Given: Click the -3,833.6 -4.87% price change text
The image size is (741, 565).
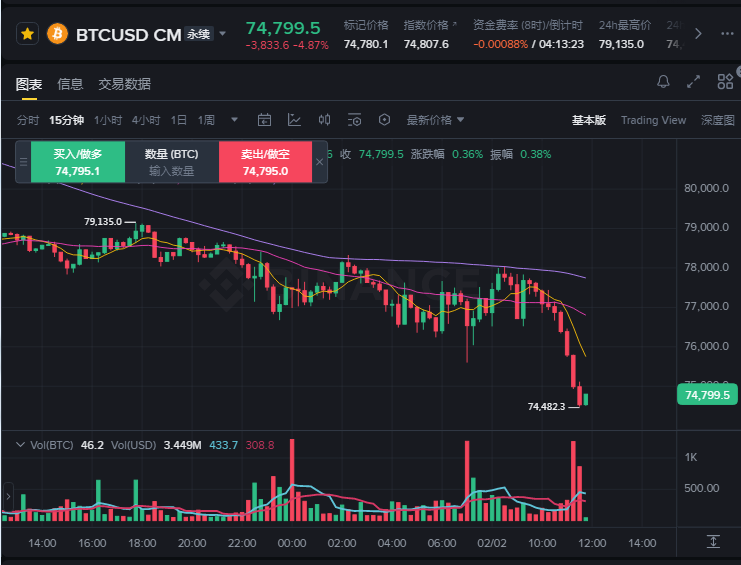Looking at the screenshot, I should coord(287,45).
